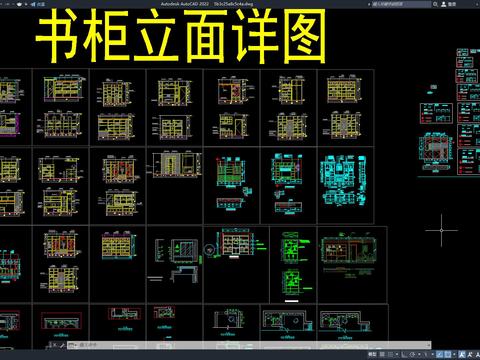Expand the Quick Access toolbar dropdown

click(x=26, y=4)
